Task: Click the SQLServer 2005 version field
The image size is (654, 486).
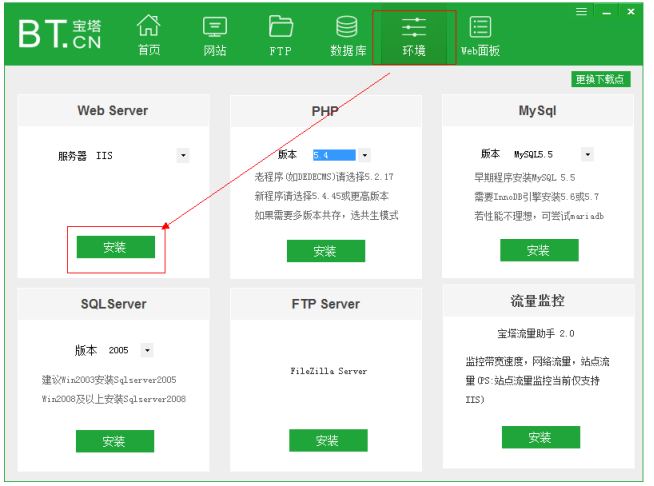Action: (x=123, y=350)
